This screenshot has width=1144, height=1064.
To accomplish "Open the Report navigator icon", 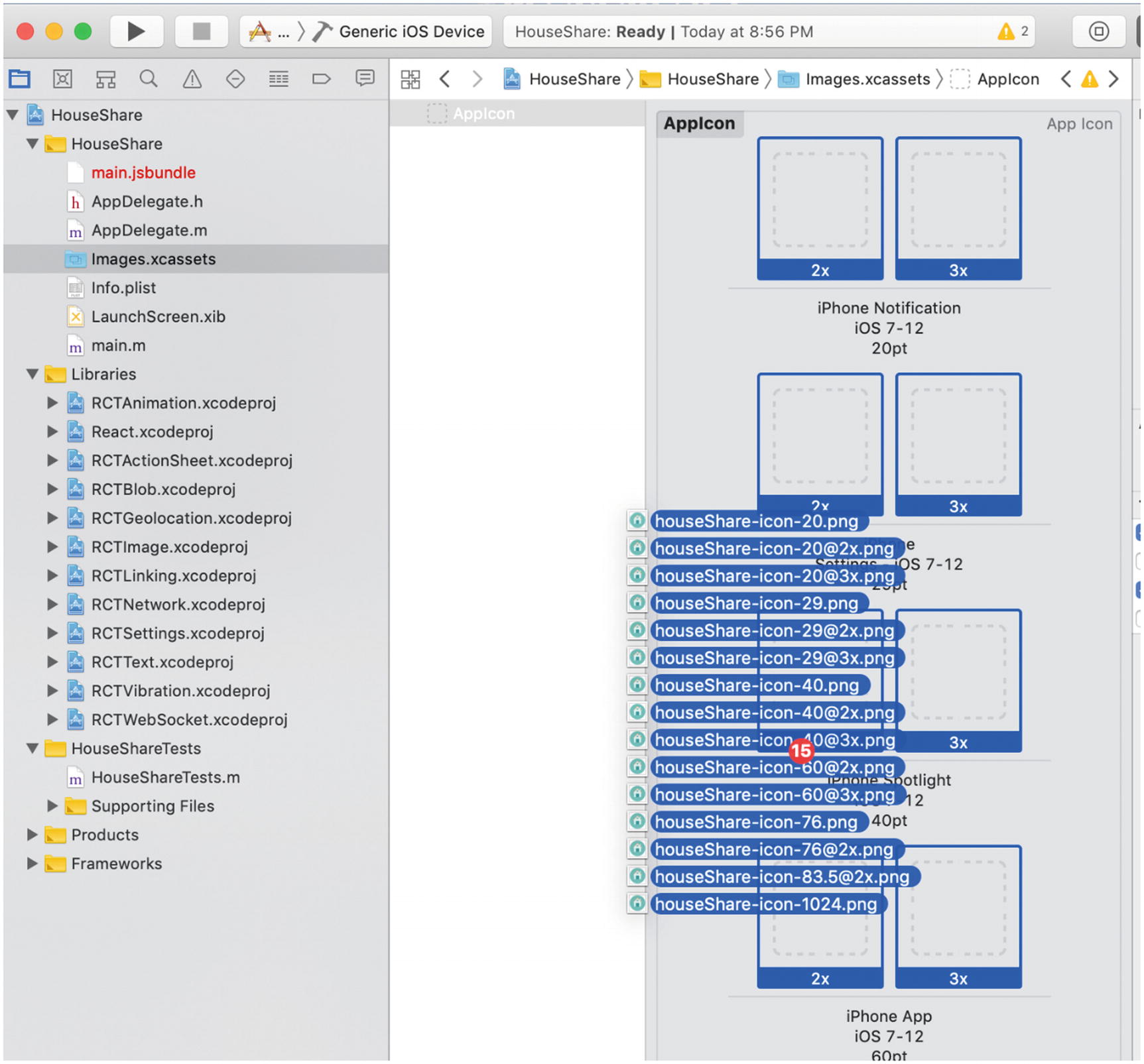I will [x=364, y=79].
